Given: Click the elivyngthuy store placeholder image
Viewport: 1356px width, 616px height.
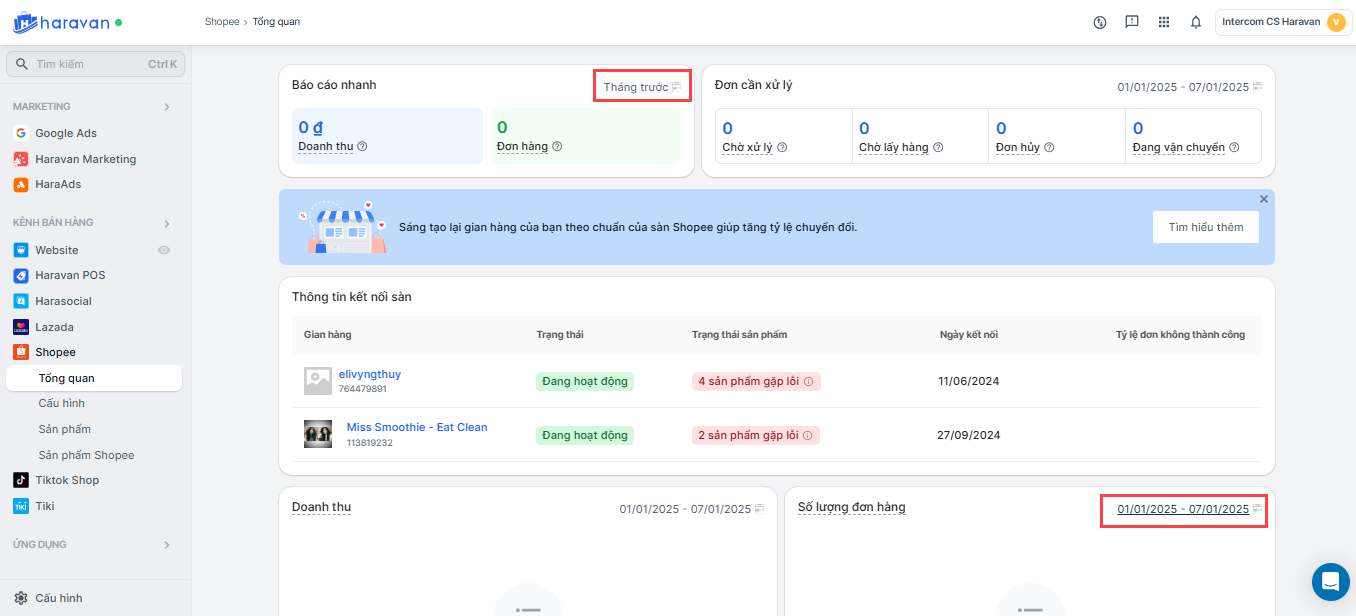Looking at the screenshot, I should pyautogui.click(x=317, y=381).
